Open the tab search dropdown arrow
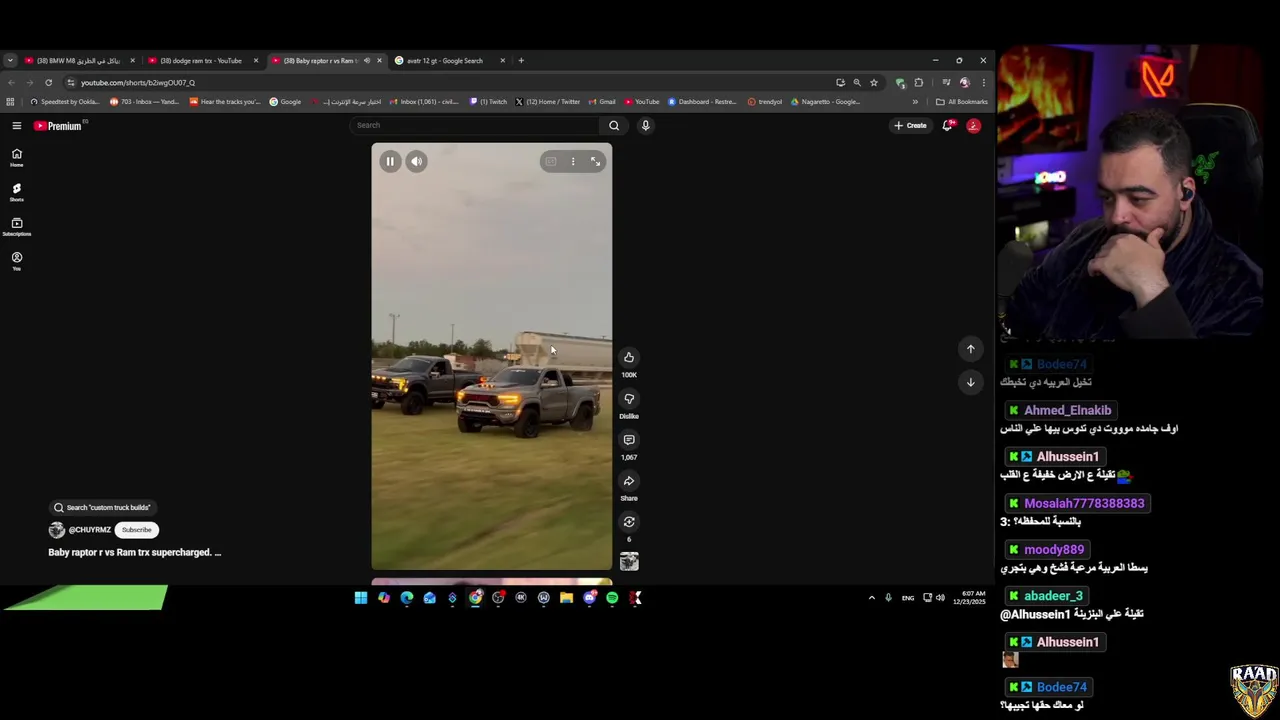Screen dimensions: 1280x720 pyautogui.click(x=10, y=60)
